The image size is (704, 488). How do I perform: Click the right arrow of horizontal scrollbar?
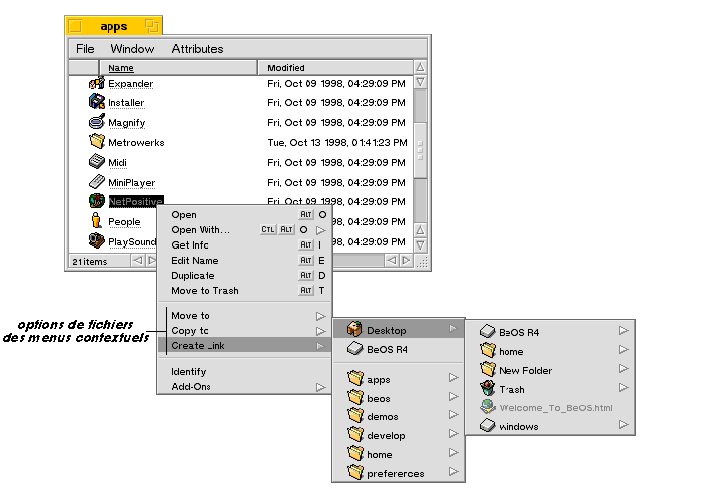click(406, 260)
